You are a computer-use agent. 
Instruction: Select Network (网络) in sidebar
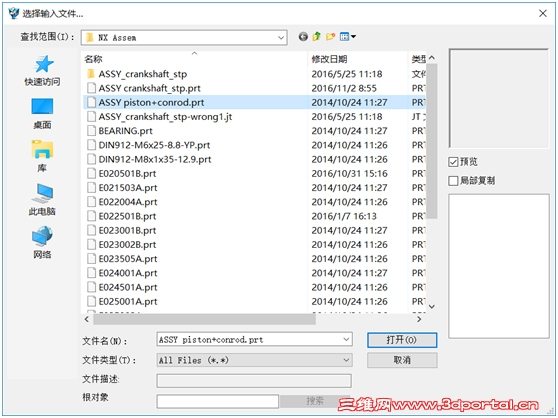pyautogui.click(x=42, y=243)
